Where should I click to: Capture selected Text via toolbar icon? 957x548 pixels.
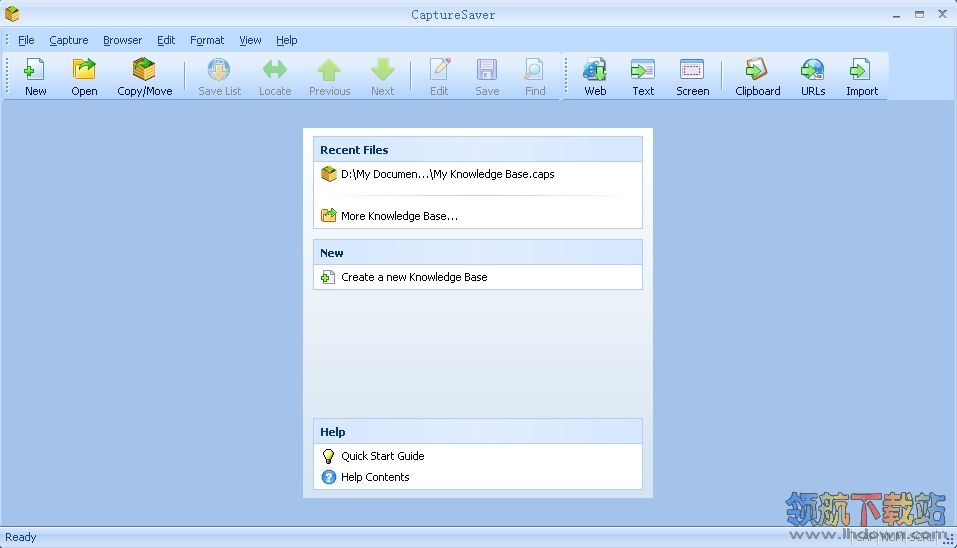(643, 76)
